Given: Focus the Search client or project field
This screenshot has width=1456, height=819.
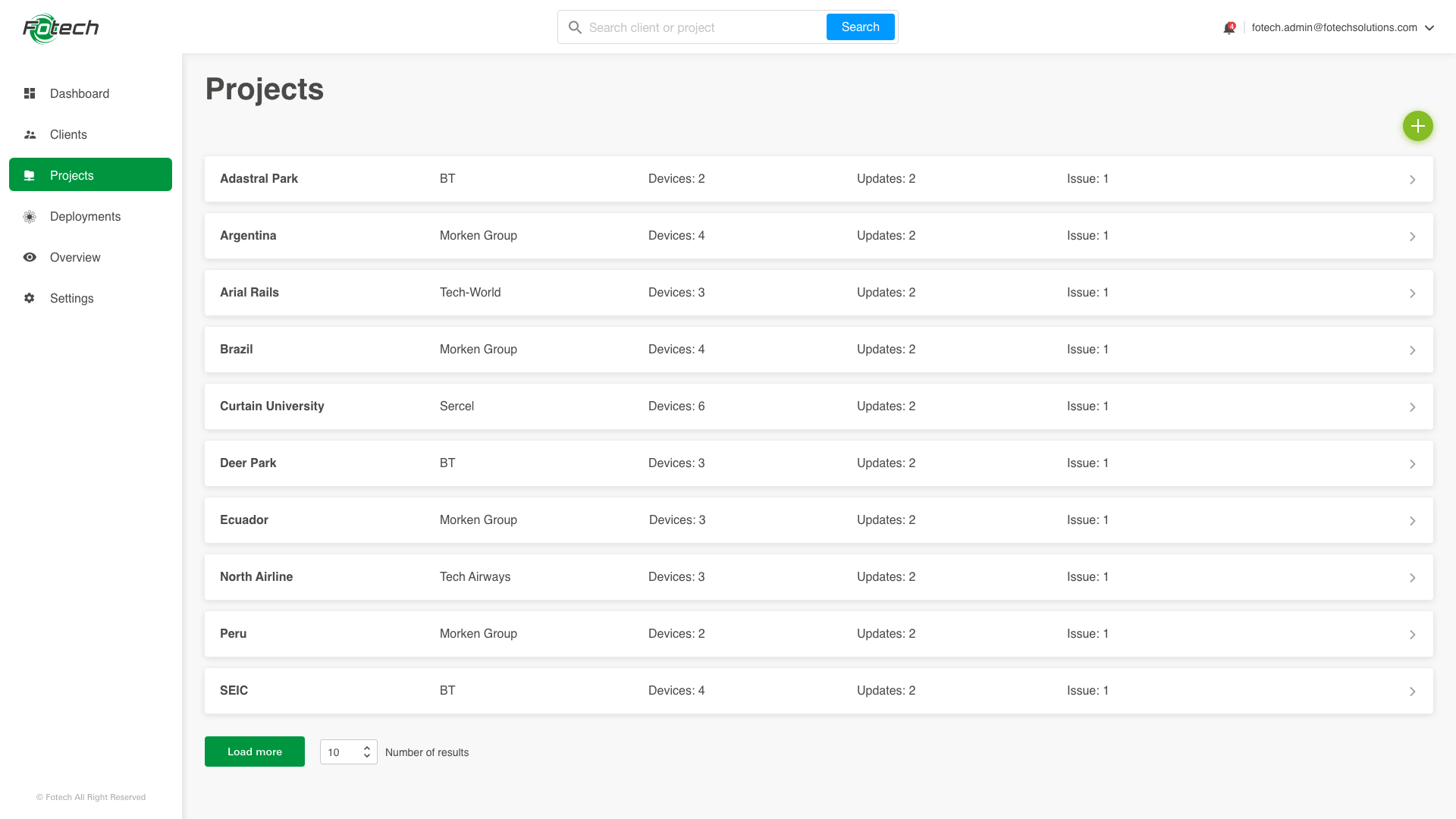Looking at the screenshot, I should 701,27.
